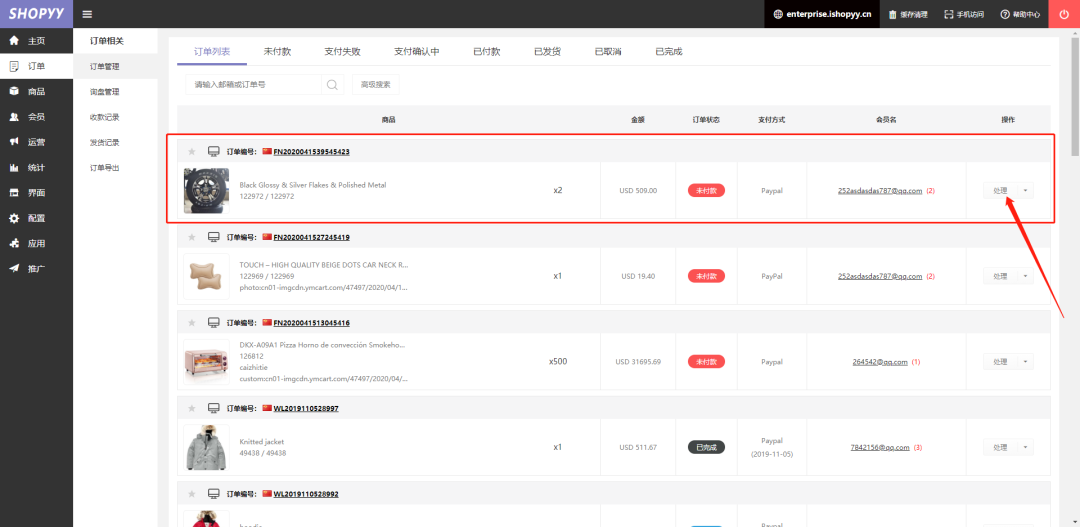Toggle the hamburger menu icon
The height and width of the screenshot is (527, 1080).
click(x=87, y=14)
